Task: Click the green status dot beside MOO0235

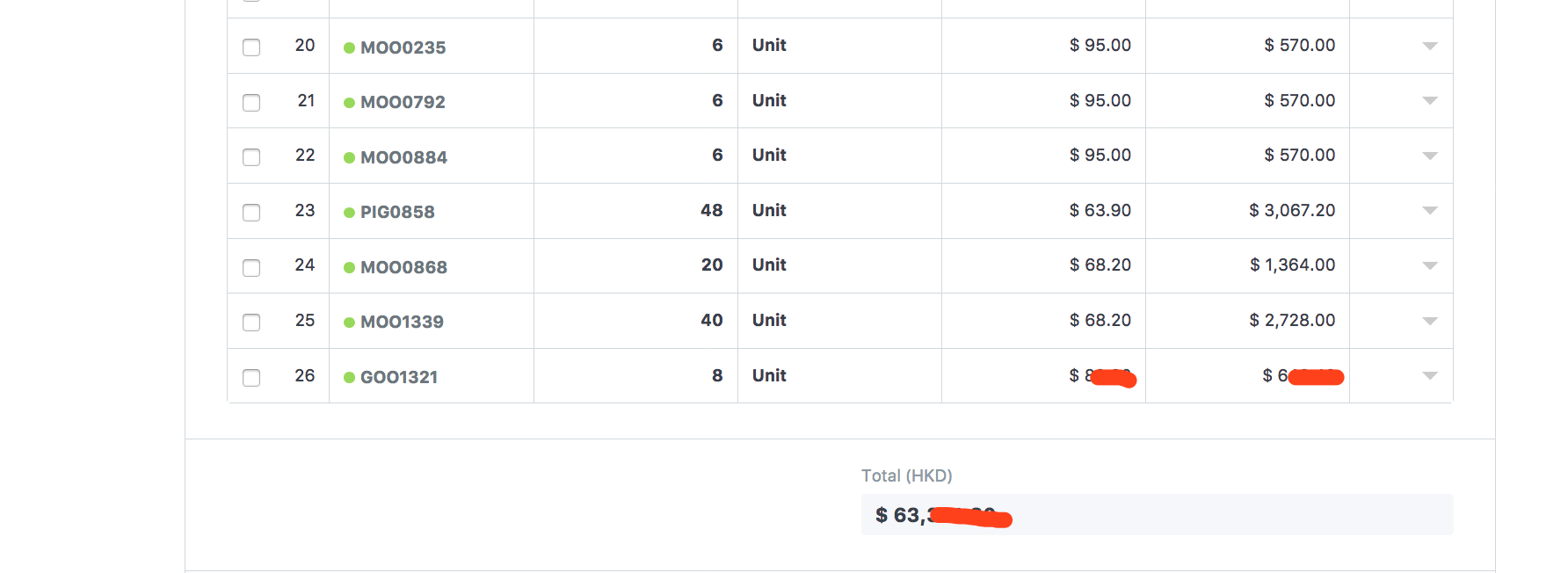Action: coord(349,48)
